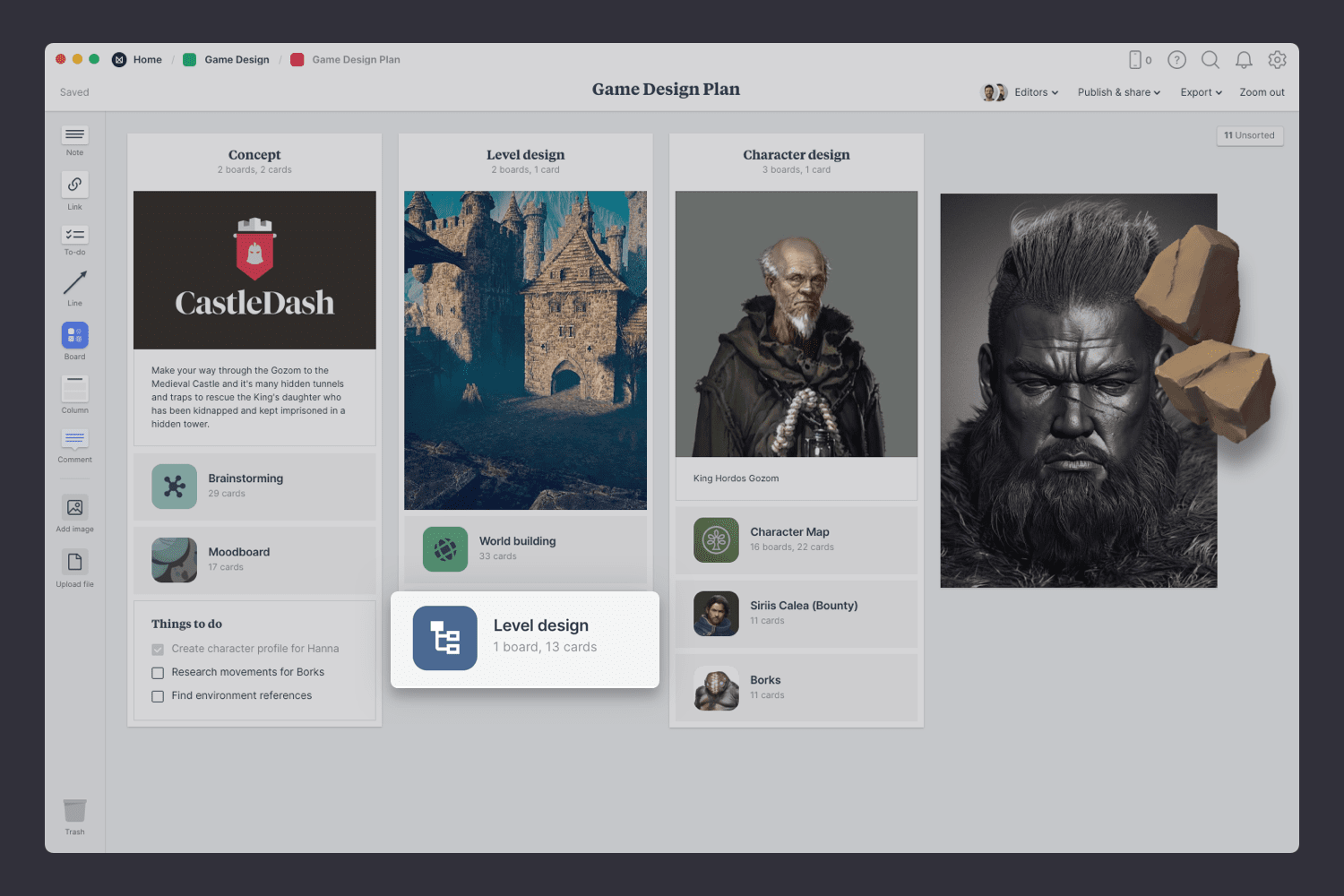Open the Editors dropdown
Screen dimensions: 1344x896
tap(1037, 92)
